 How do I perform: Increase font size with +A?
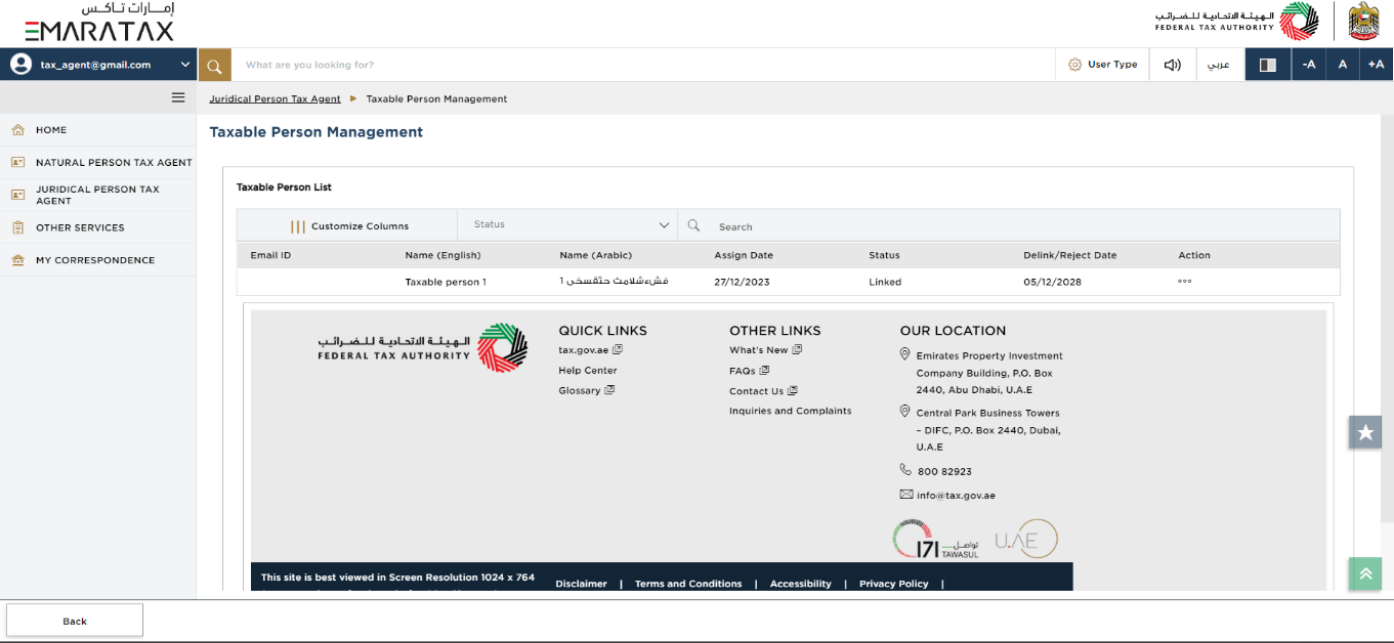coord(1377,65)
